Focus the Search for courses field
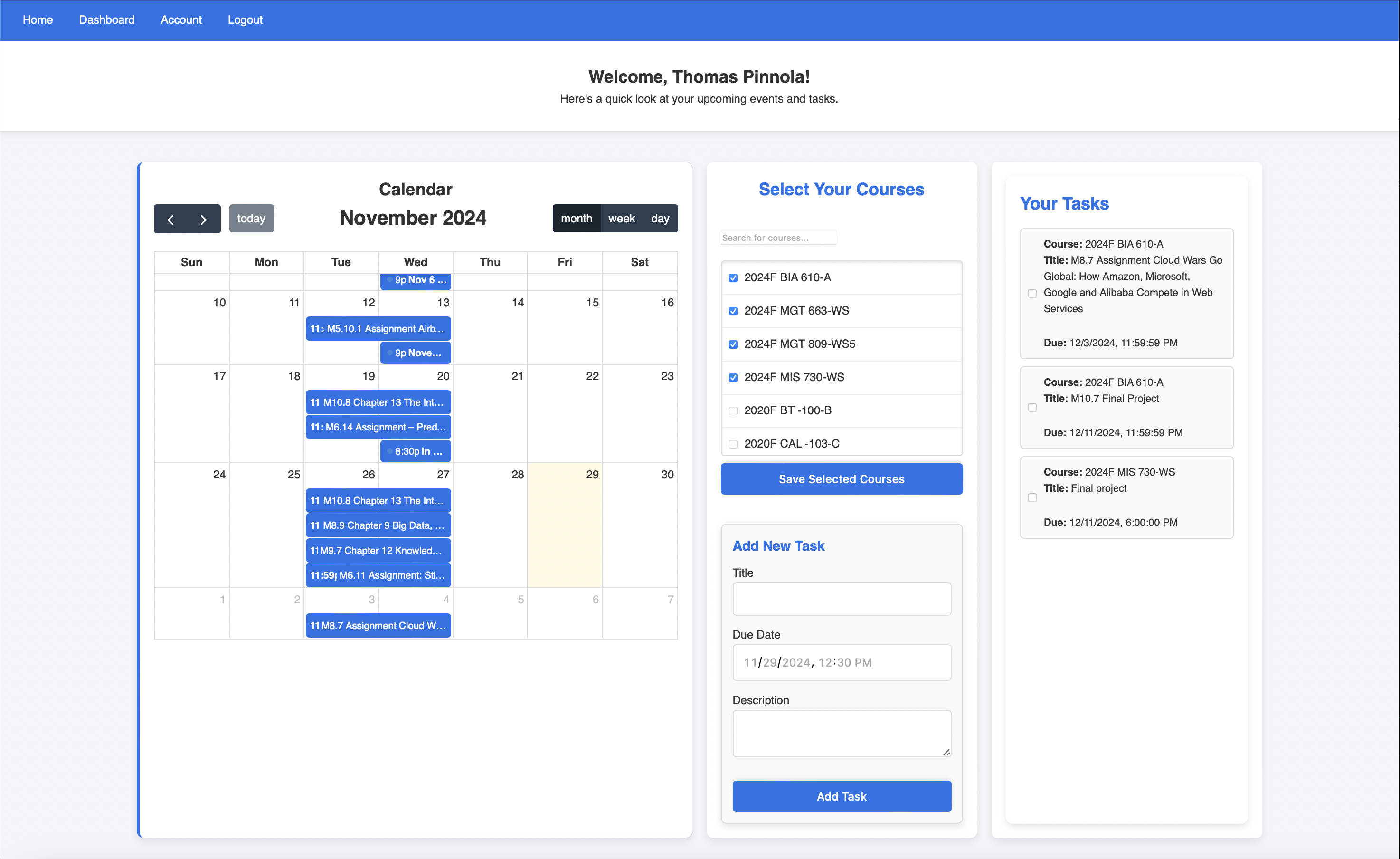Image resolution: width=1400 pixels, height=859 pixels. coord(778,238)
